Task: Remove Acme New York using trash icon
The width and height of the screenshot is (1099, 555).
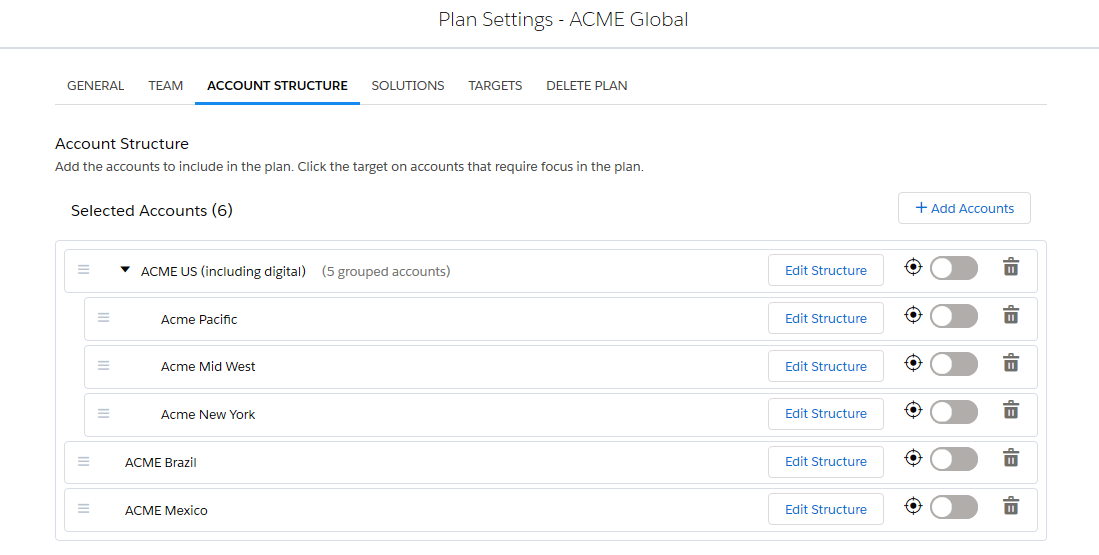Action: pos(1011,410)
